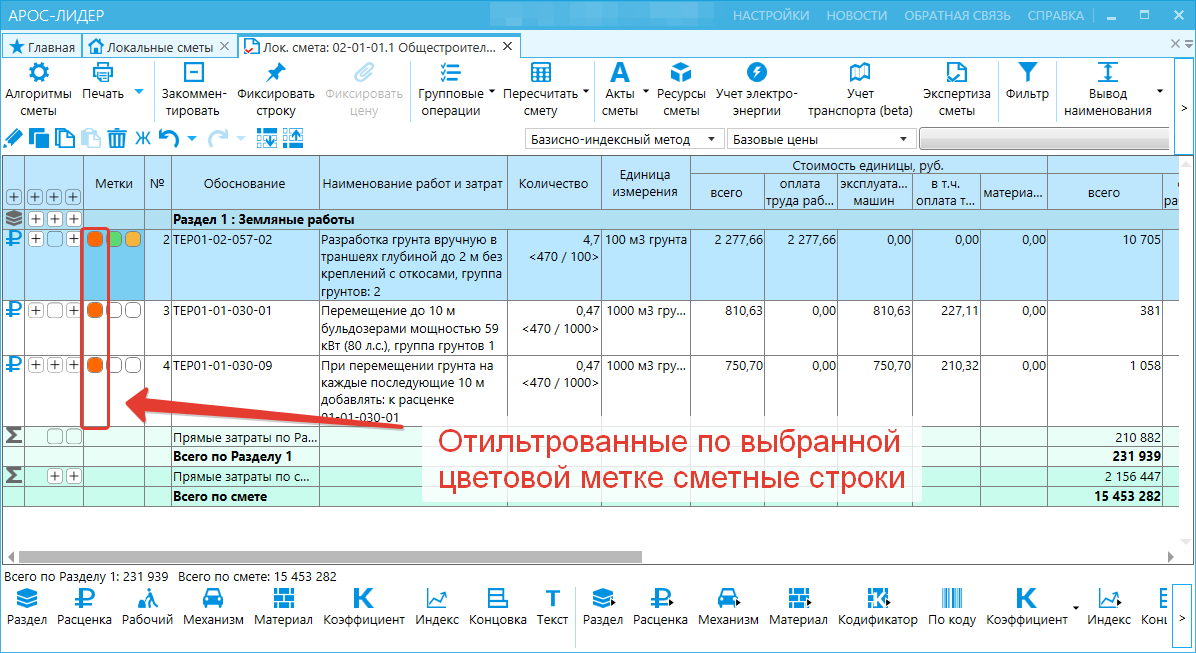Open Пересчитать смету dropdown arrow

point(586,92)
